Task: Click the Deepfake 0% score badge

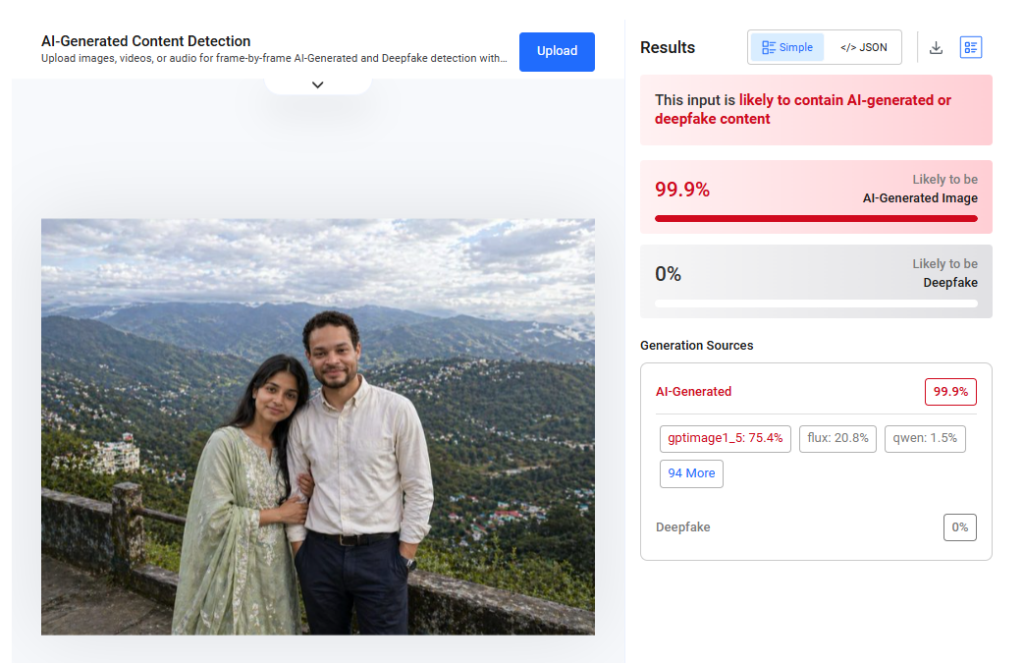Action: [959, 527]
